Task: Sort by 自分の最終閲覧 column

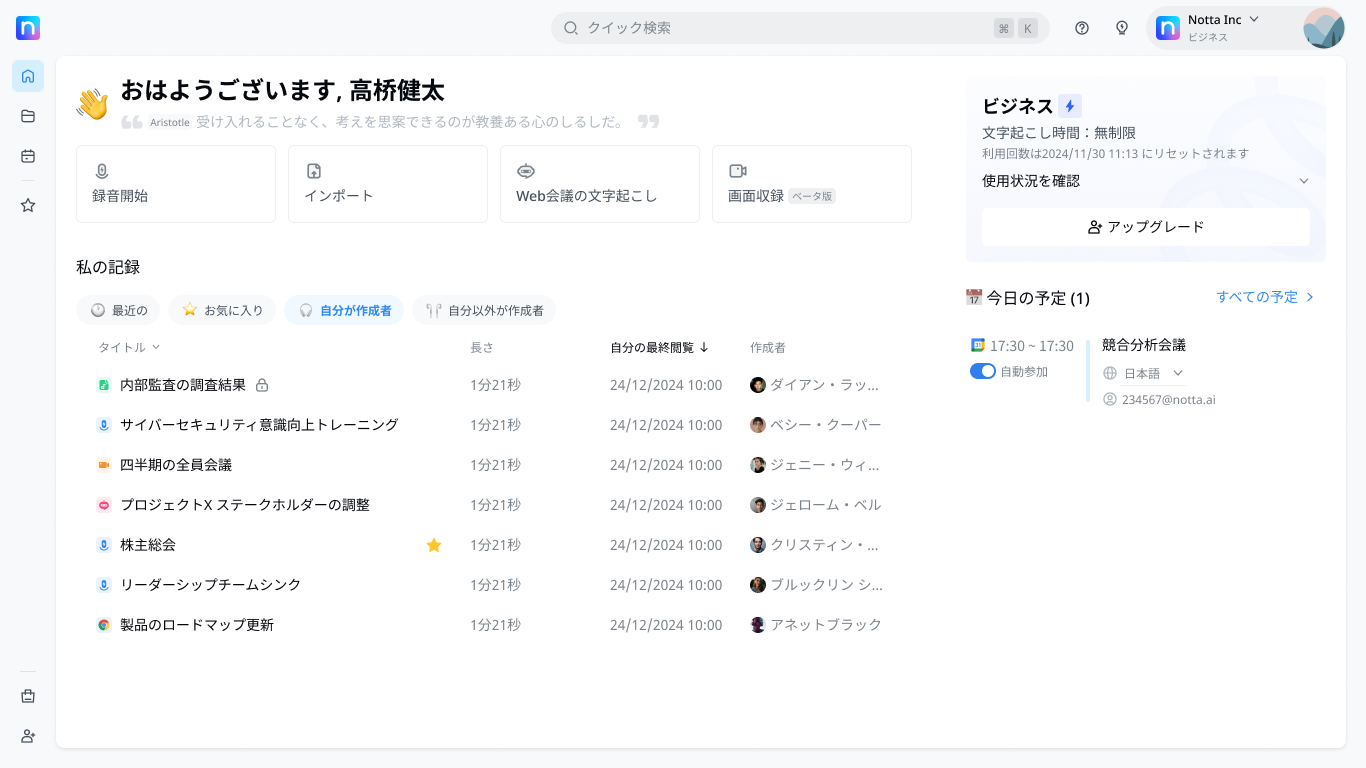Action: [659, 347]
